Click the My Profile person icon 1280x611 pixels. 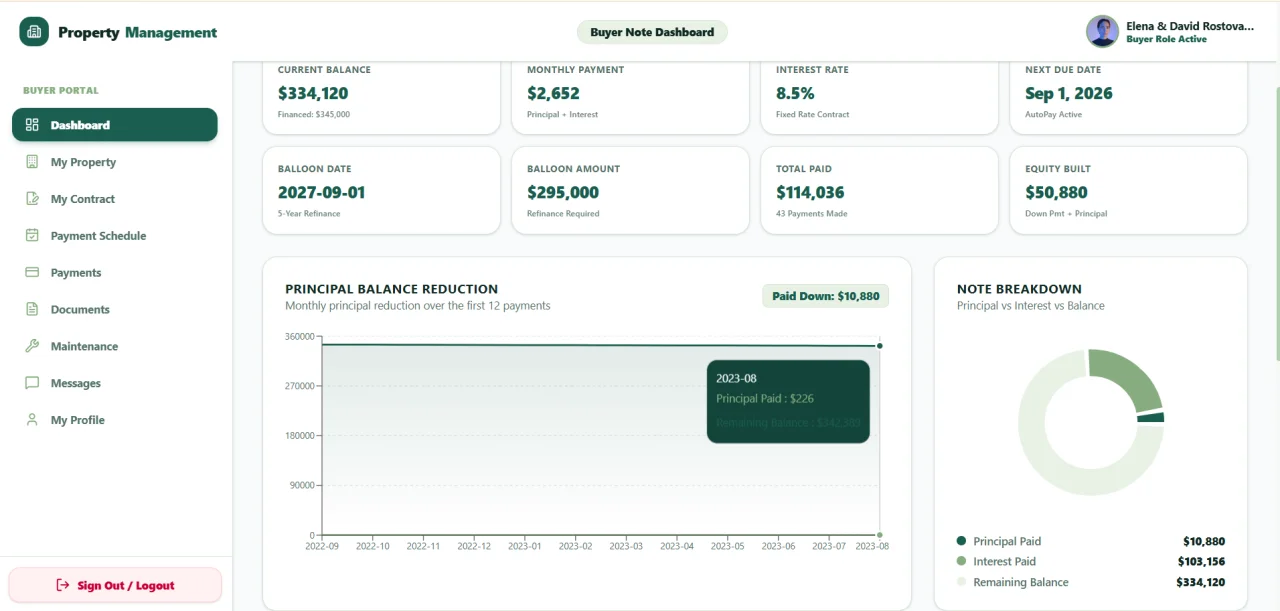tap(32, 420)
